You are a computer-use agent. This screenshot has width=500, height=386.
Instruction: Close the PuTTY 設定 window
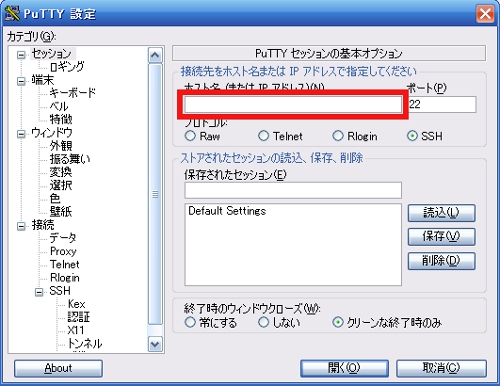[x=485, y=14]
